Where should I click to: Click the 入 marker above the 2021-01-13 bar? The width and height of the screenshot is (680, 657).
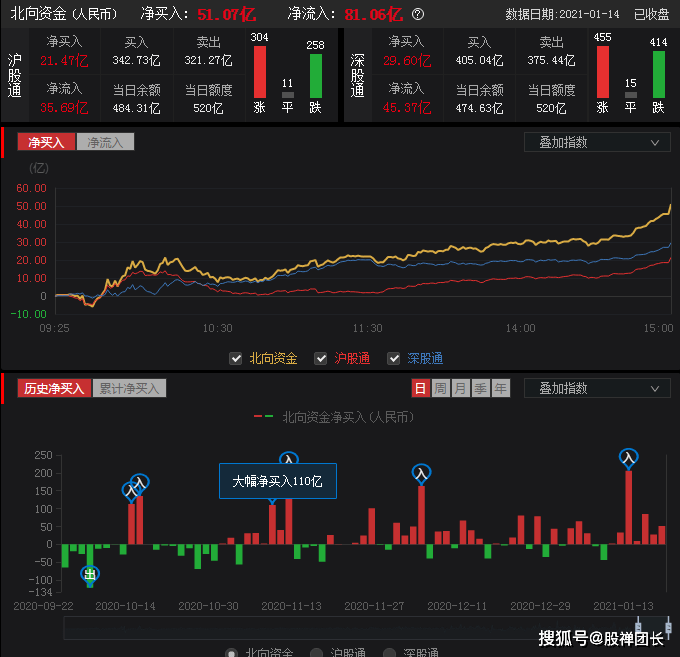628,458
